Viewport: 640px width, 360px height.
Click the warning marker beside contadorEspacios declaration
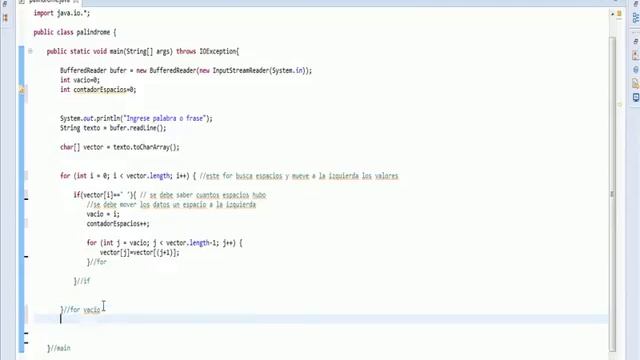pos(22,90)
